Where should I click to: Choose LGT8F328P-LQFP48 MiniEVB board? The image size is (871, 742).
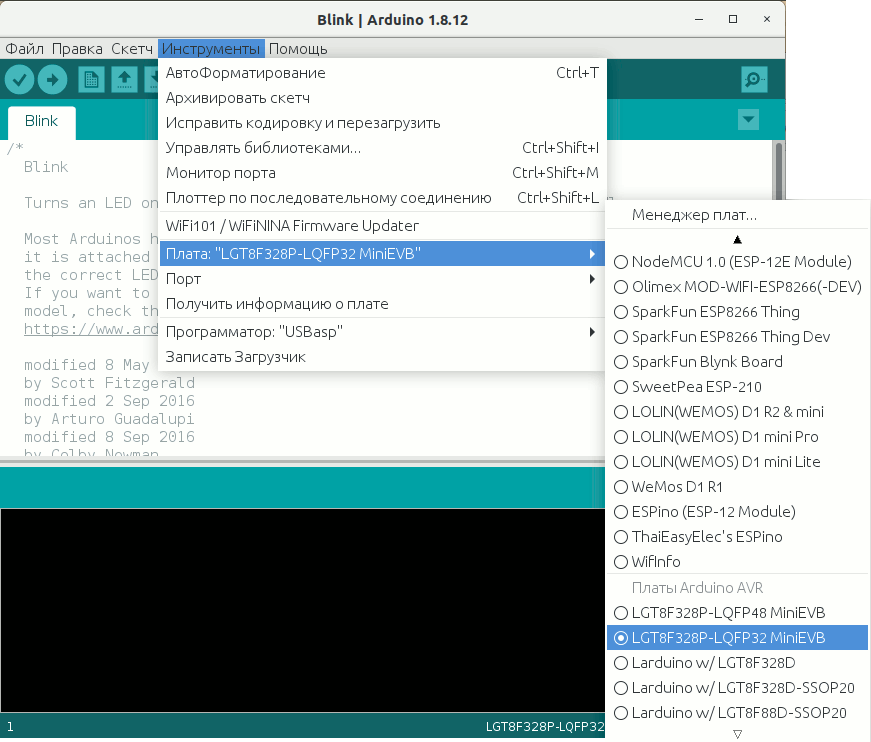737,613
